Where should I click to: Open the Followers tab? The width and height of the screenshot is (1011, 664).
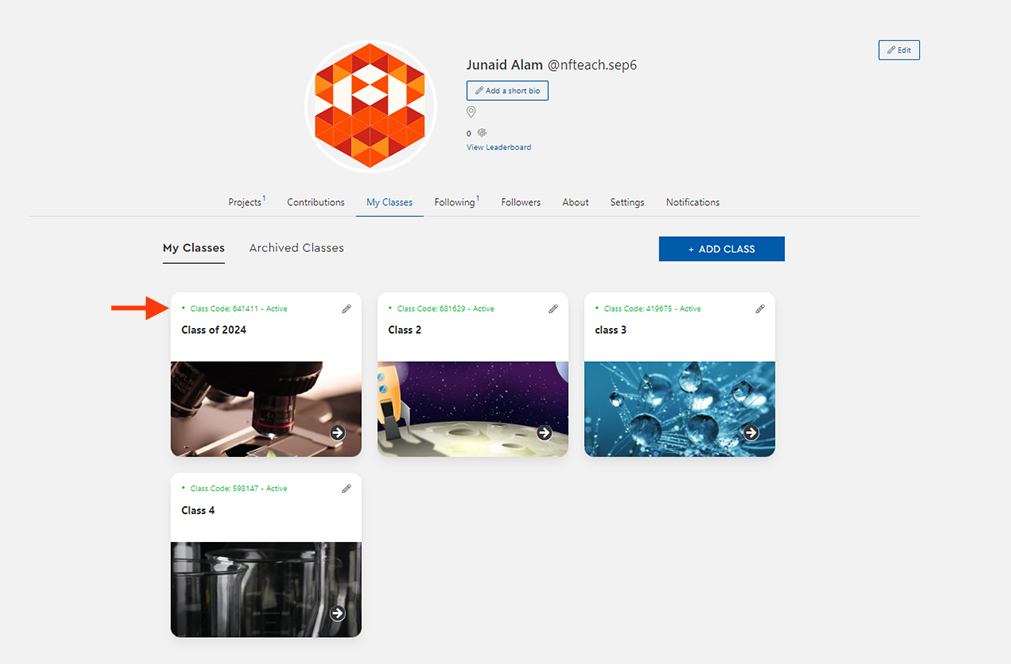521,202
